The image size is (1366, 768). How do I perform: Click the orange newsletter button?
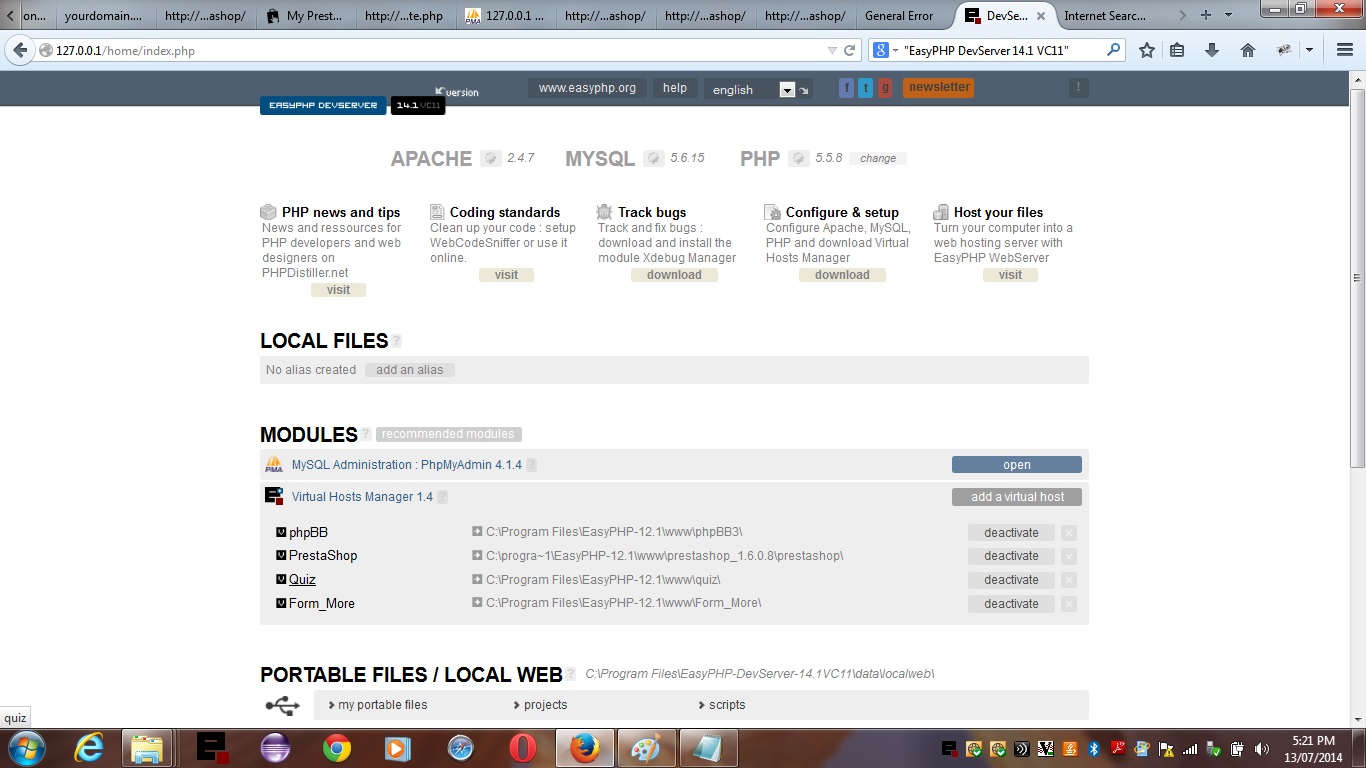939,88
